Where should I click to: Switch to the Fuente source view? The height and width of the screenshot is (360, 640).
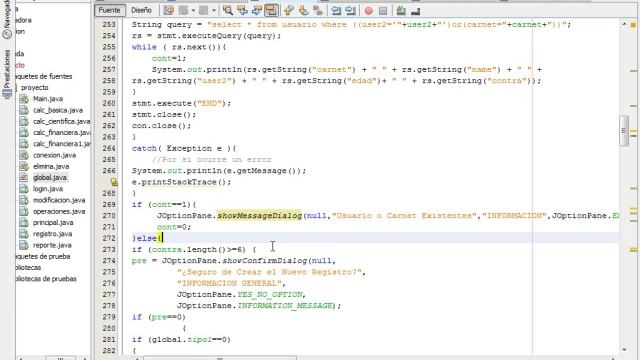[109, 10]
